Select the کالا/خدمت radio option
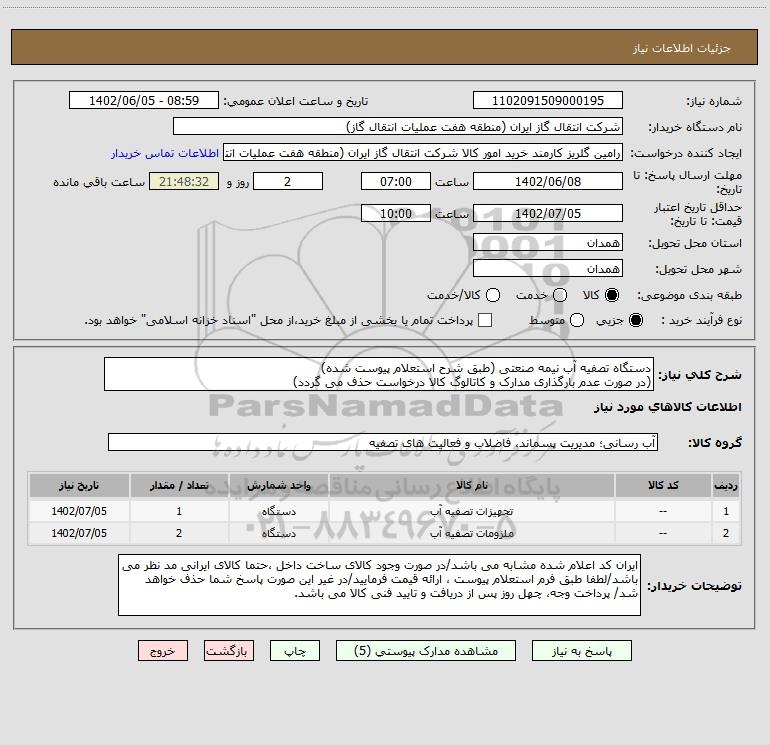The height and width of the screenshot is (745, 770). pos(493,295)
